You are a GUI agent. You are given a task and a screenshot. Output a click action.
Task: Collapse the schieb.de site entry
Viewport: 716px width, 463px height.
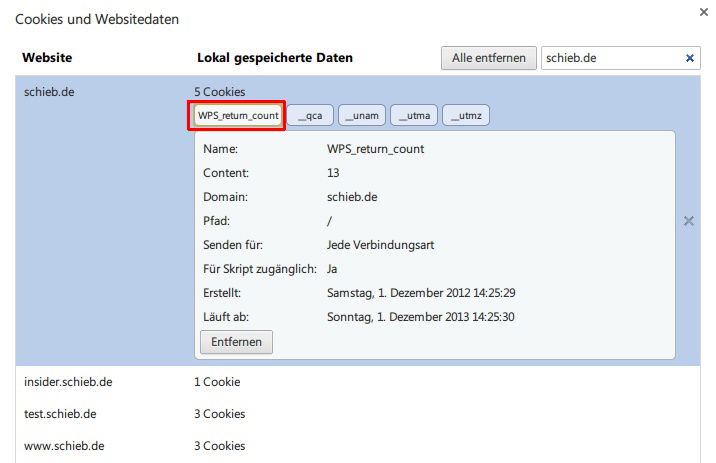[49, 92]
